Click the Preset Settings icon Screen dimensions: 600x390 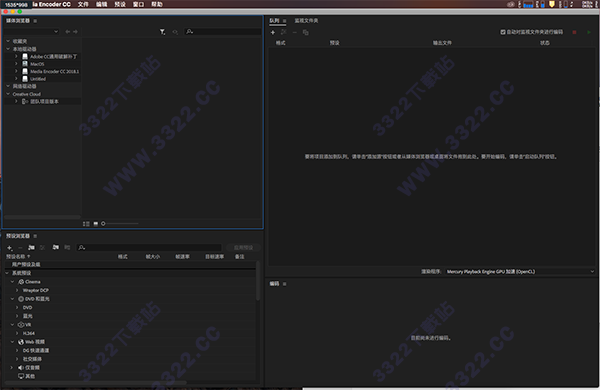pos(42,248)
